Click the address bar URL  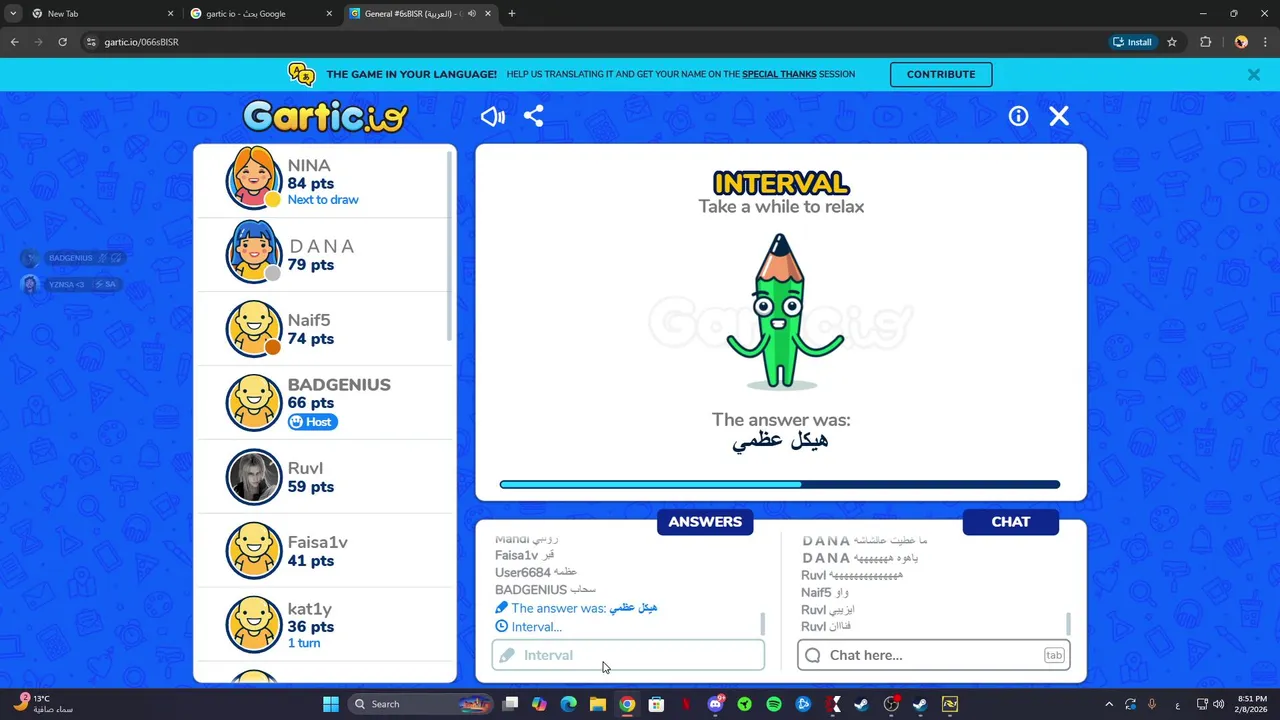pos(141,42)
